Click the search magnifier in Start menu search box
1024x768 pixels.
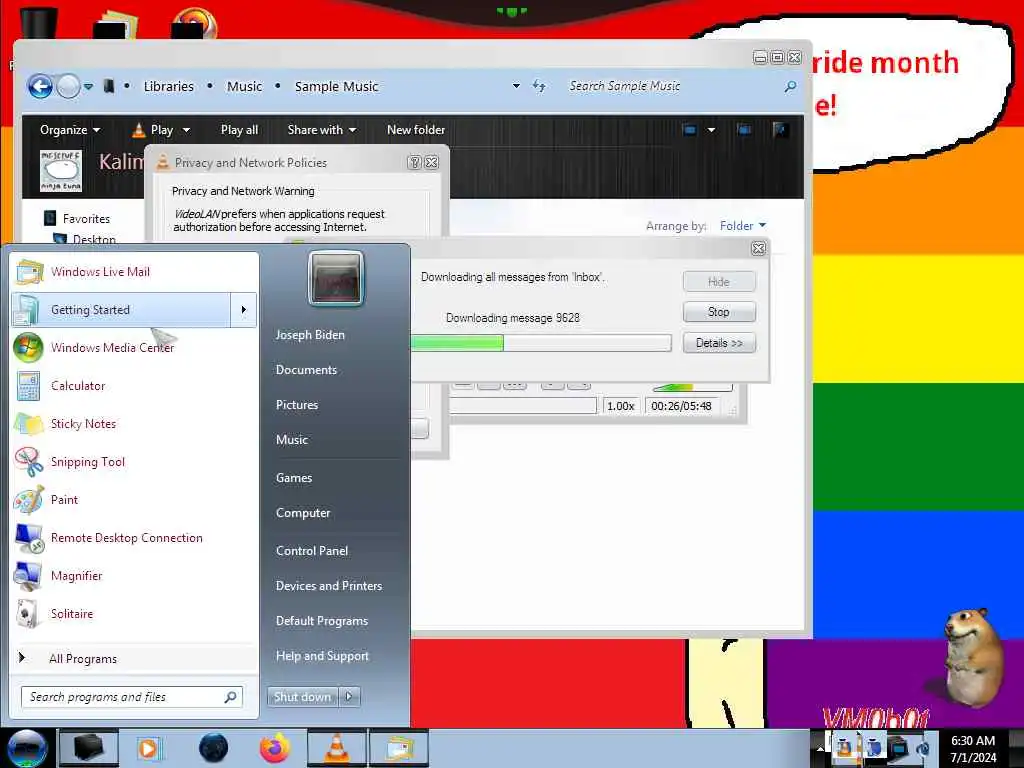tap(231, 697)
